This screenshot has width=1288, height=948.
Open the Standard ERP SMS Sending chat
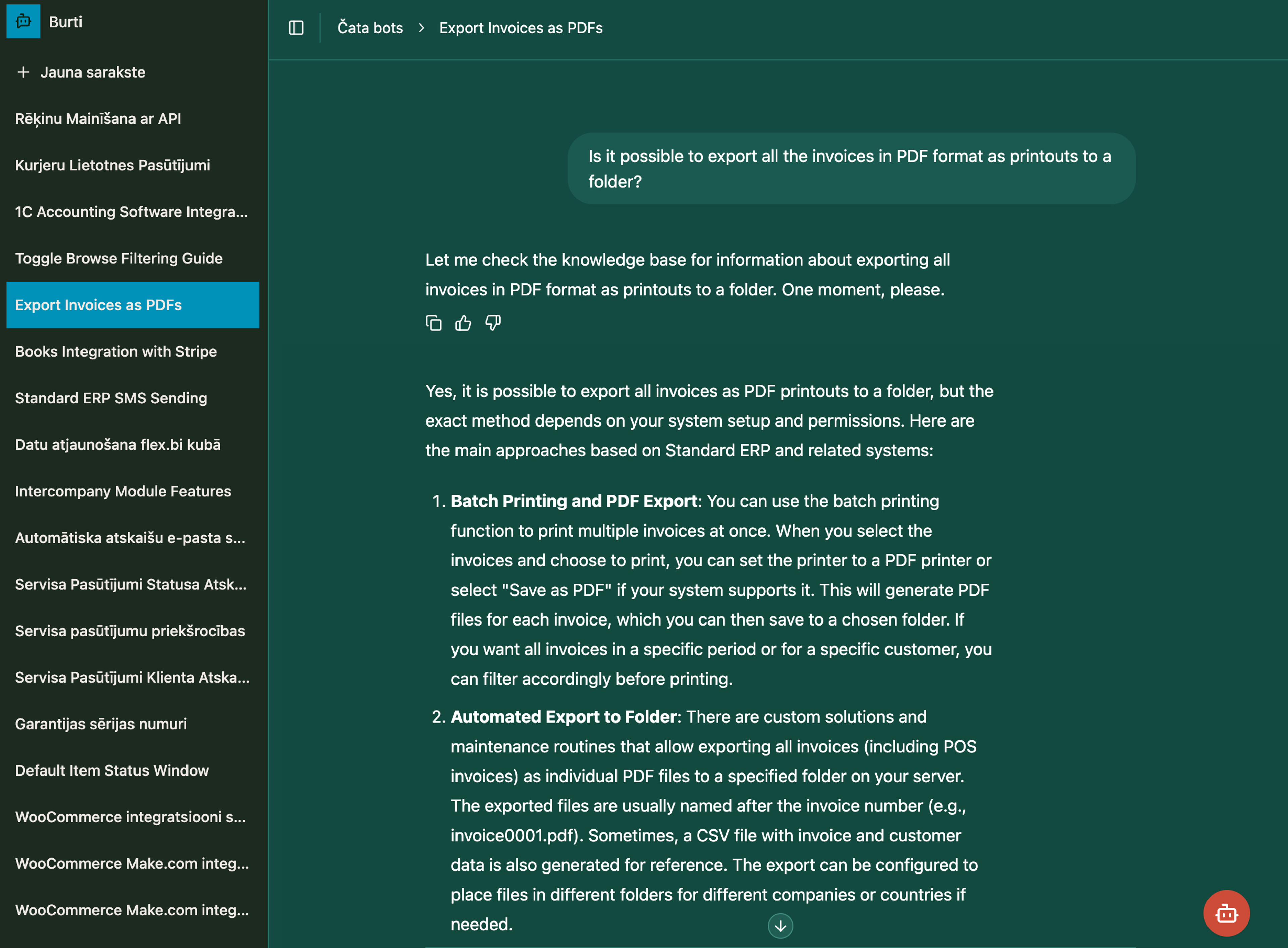coord(132,398)
